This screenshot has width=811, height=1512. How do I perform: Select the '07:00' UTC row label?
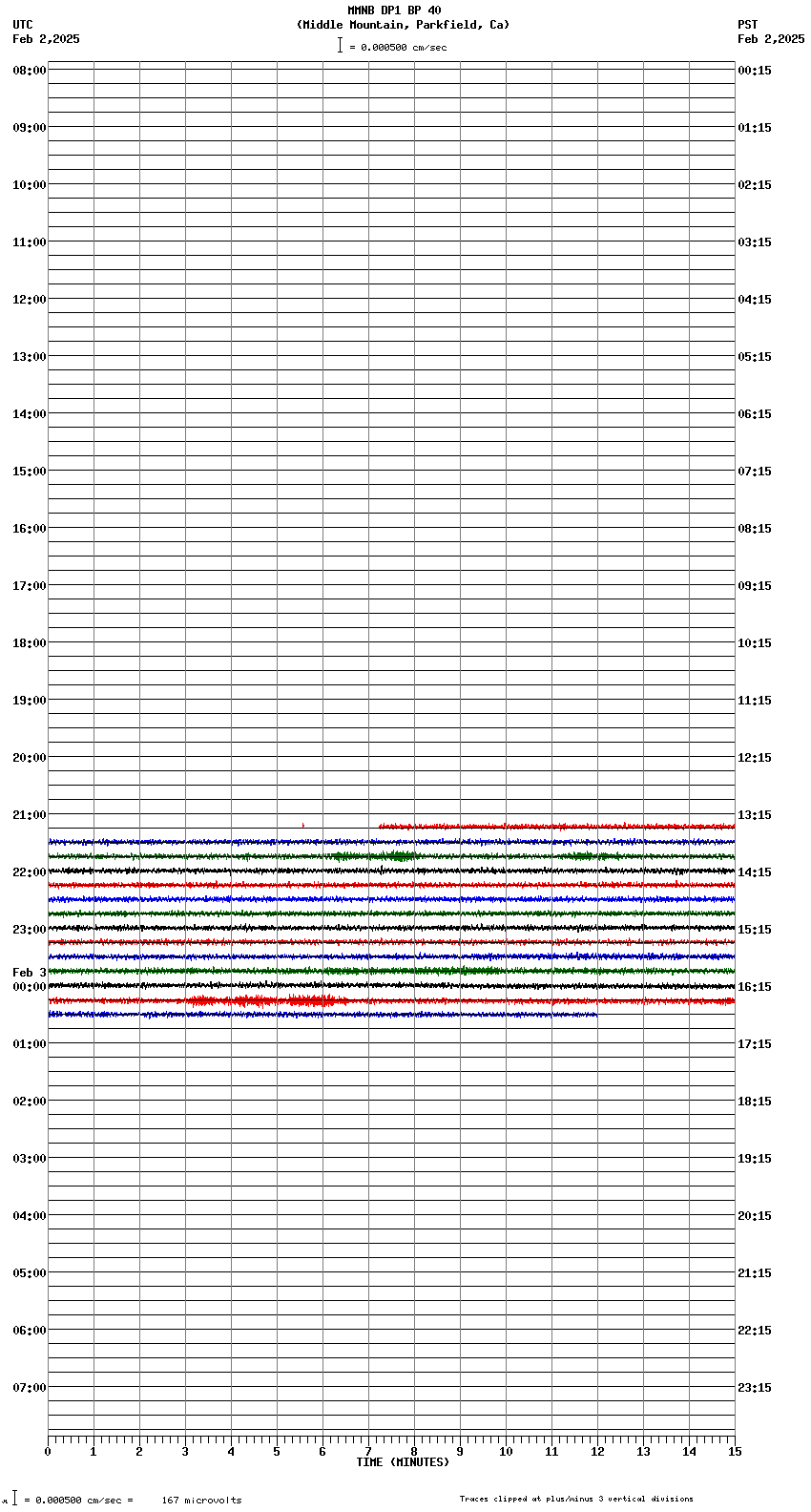click(x=29, y=1388)
